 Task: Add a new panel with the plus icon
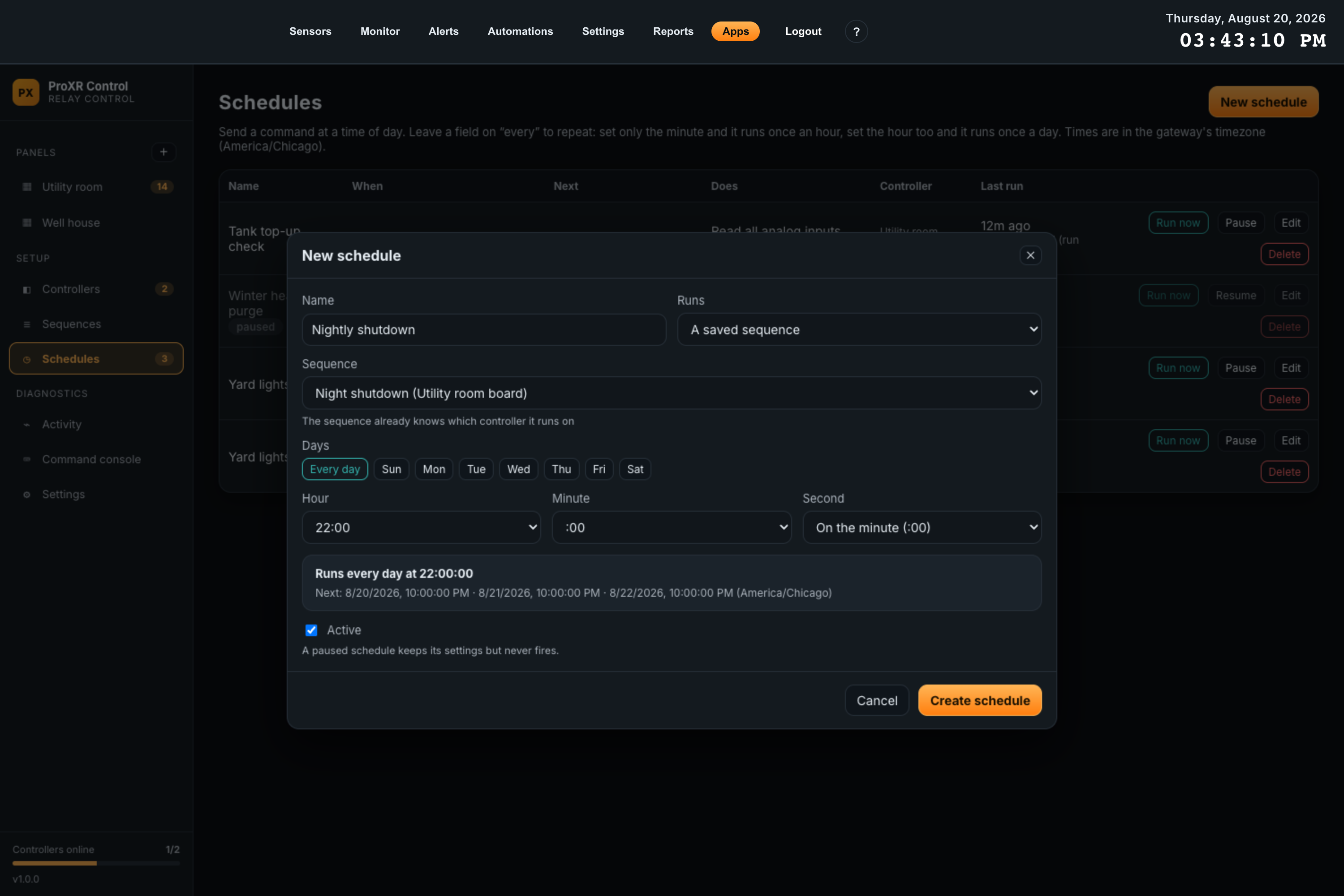pyautogui.click(x=164, y=152)
